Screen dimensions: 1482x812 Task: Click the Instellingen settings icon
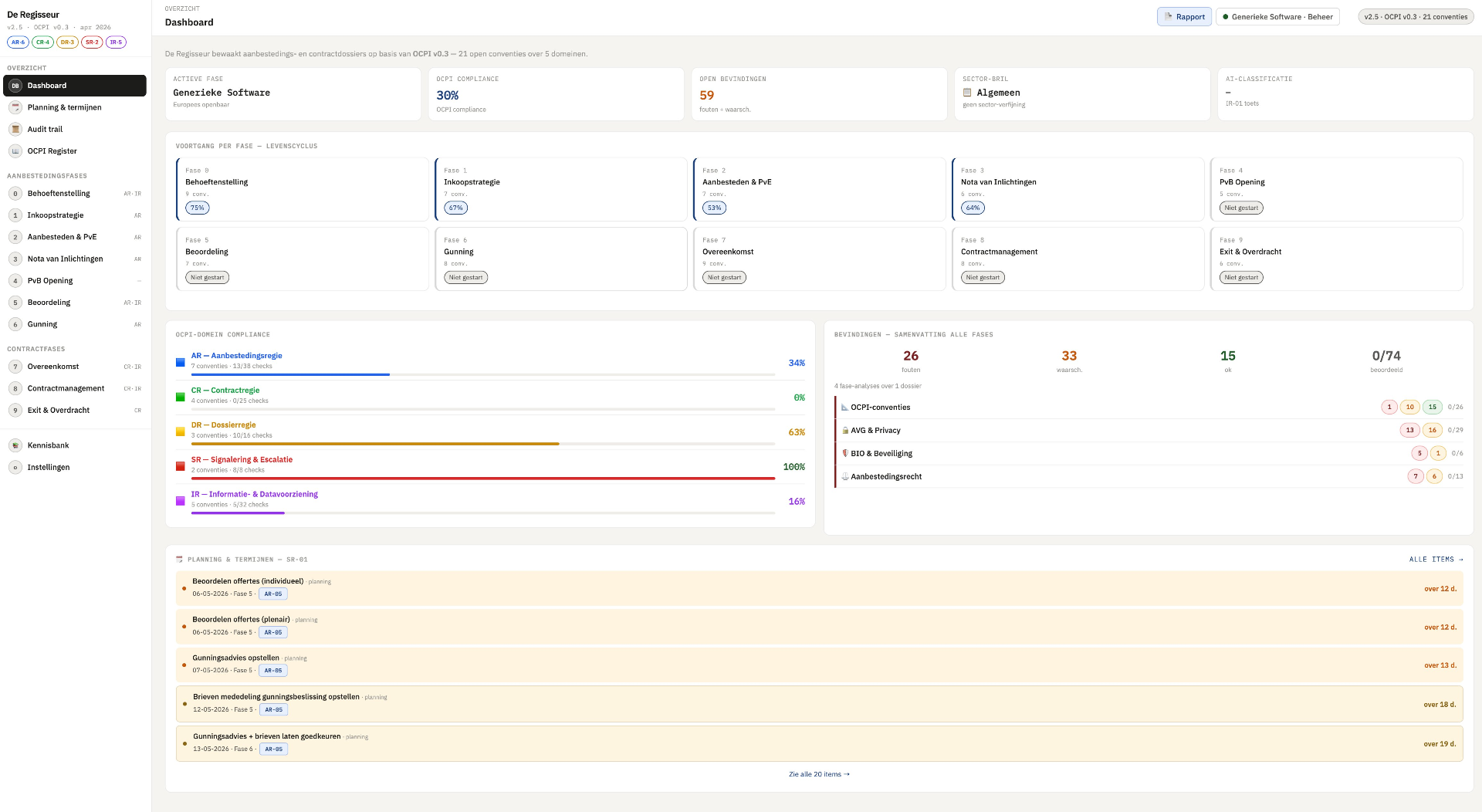pyautogui.click(x=15, y=467)
